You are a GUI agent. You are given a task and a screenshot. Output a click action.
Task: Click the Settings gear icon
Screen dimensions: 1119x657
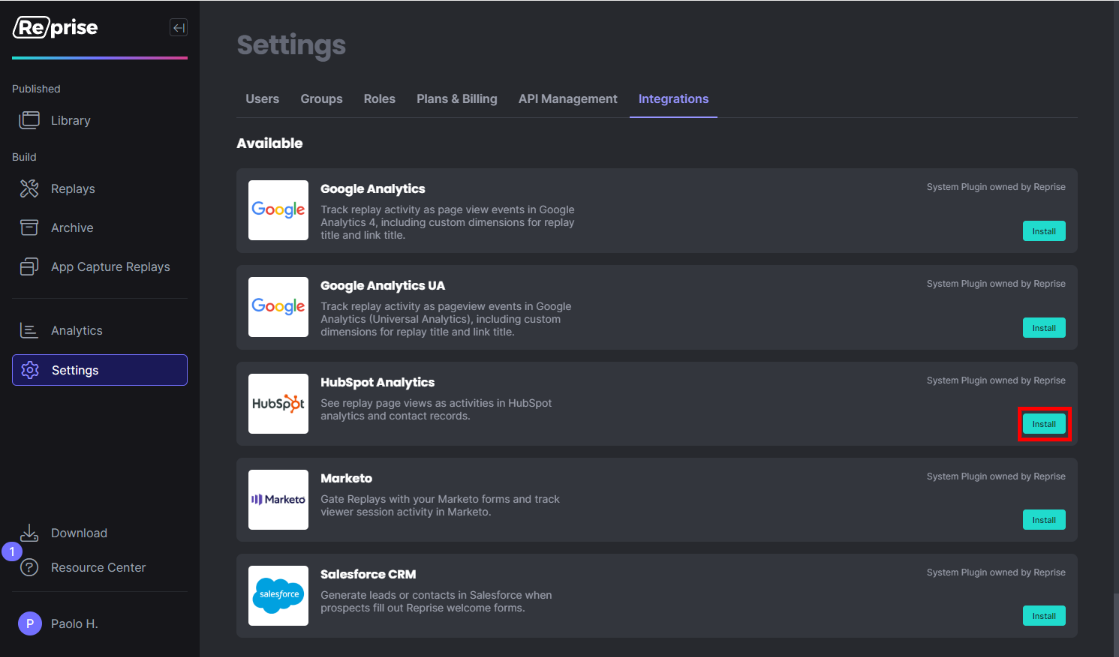point(30,370)
